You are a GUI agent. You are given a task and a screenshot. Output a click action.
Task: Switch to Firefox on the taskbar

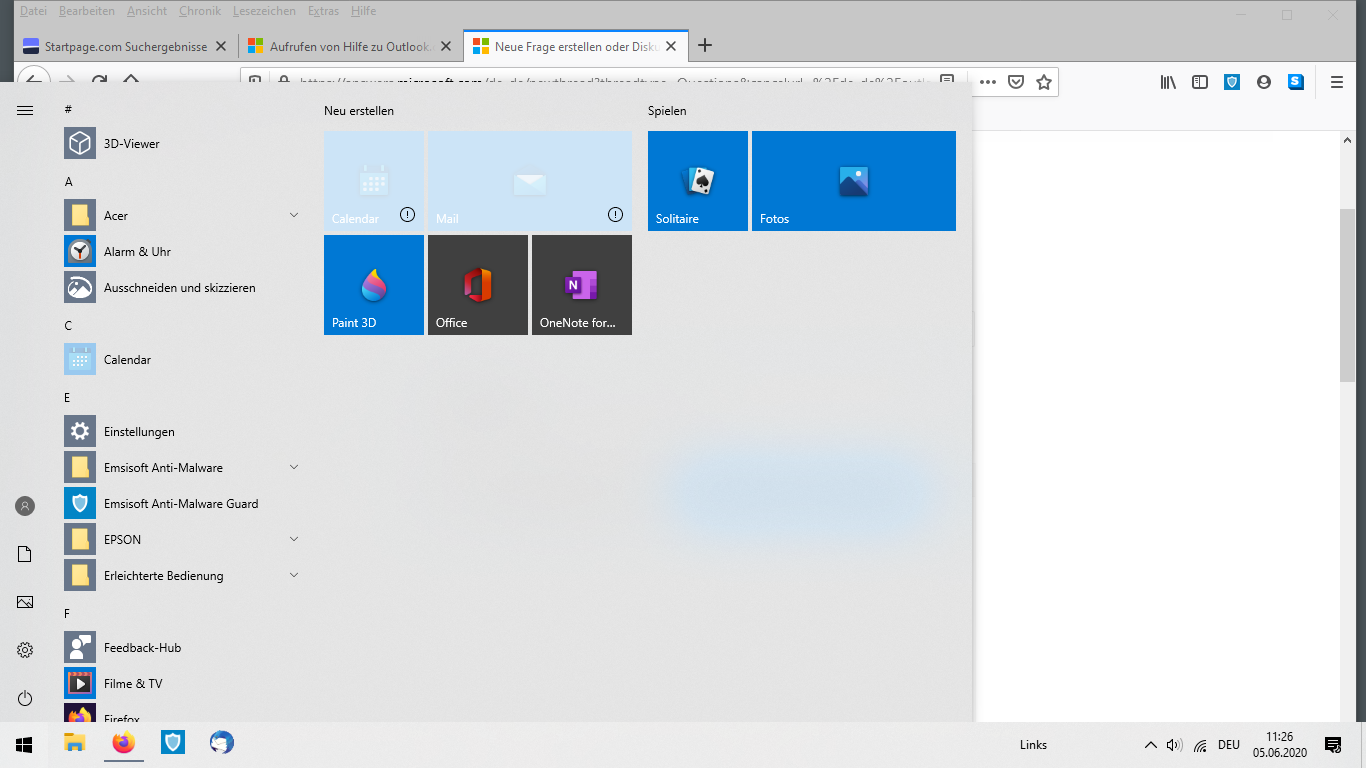pos(123,743)
